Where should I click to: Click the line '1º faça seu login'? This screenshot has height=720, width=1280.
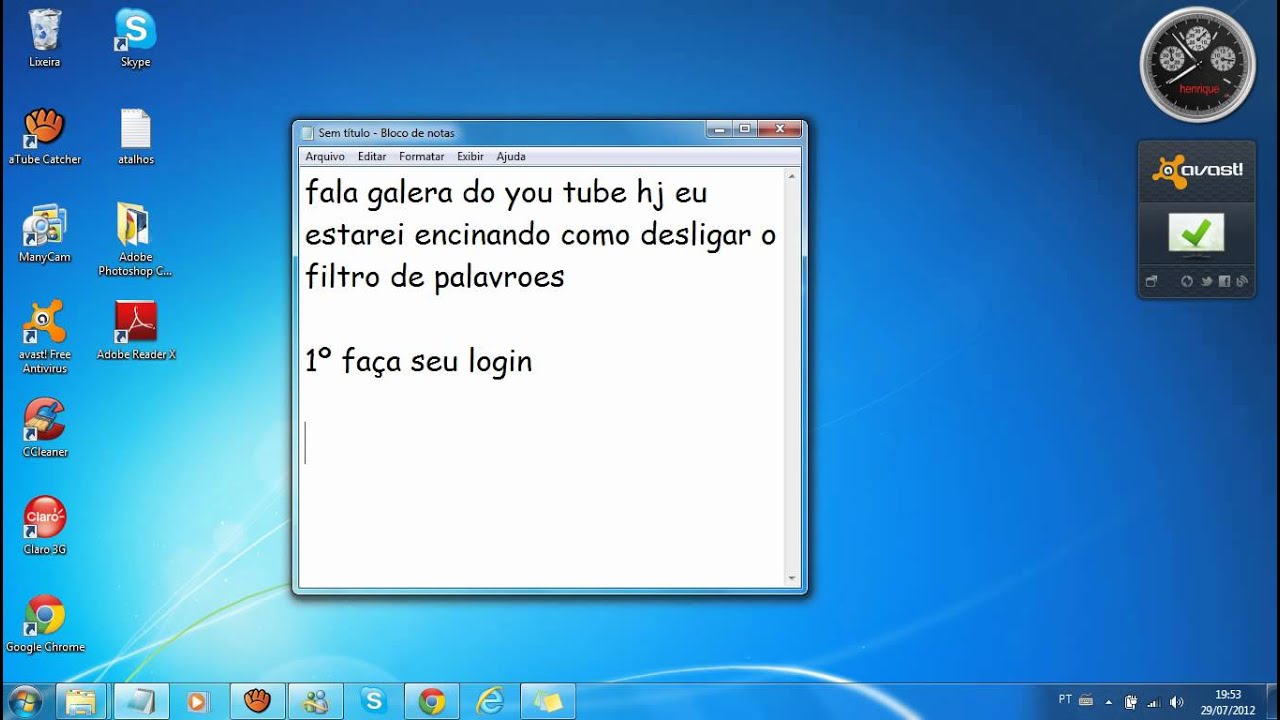click(418, 362)
